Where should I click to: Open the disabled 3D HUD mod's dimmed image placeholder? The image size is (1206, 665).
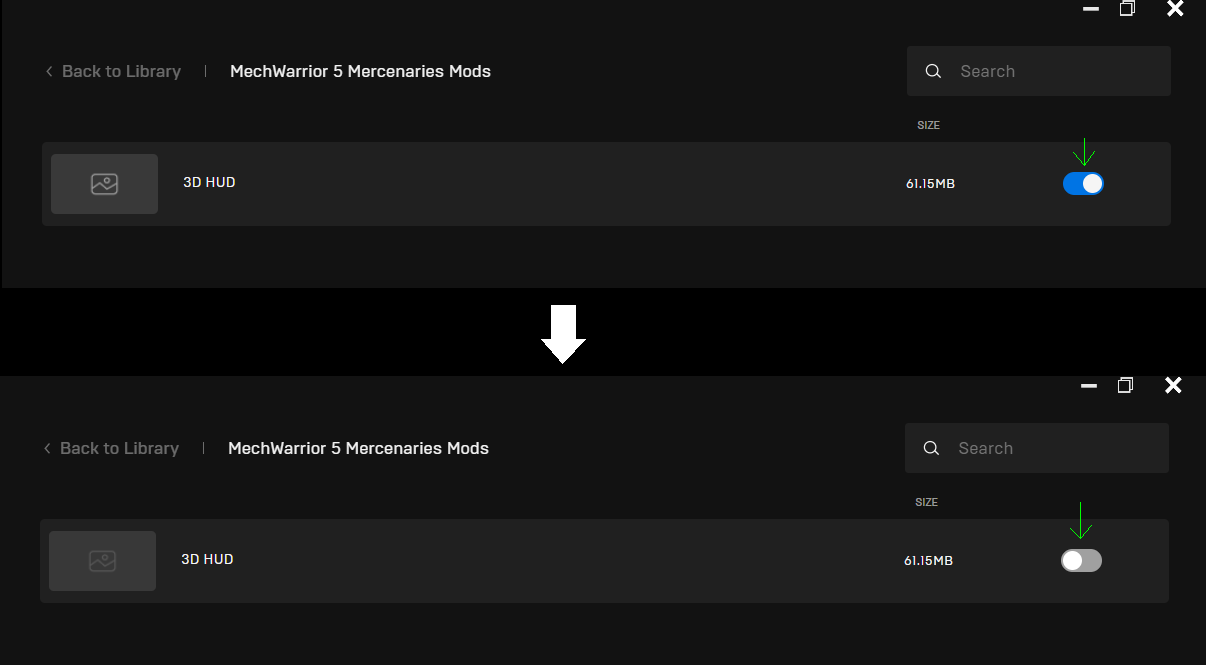pos(102,561)
